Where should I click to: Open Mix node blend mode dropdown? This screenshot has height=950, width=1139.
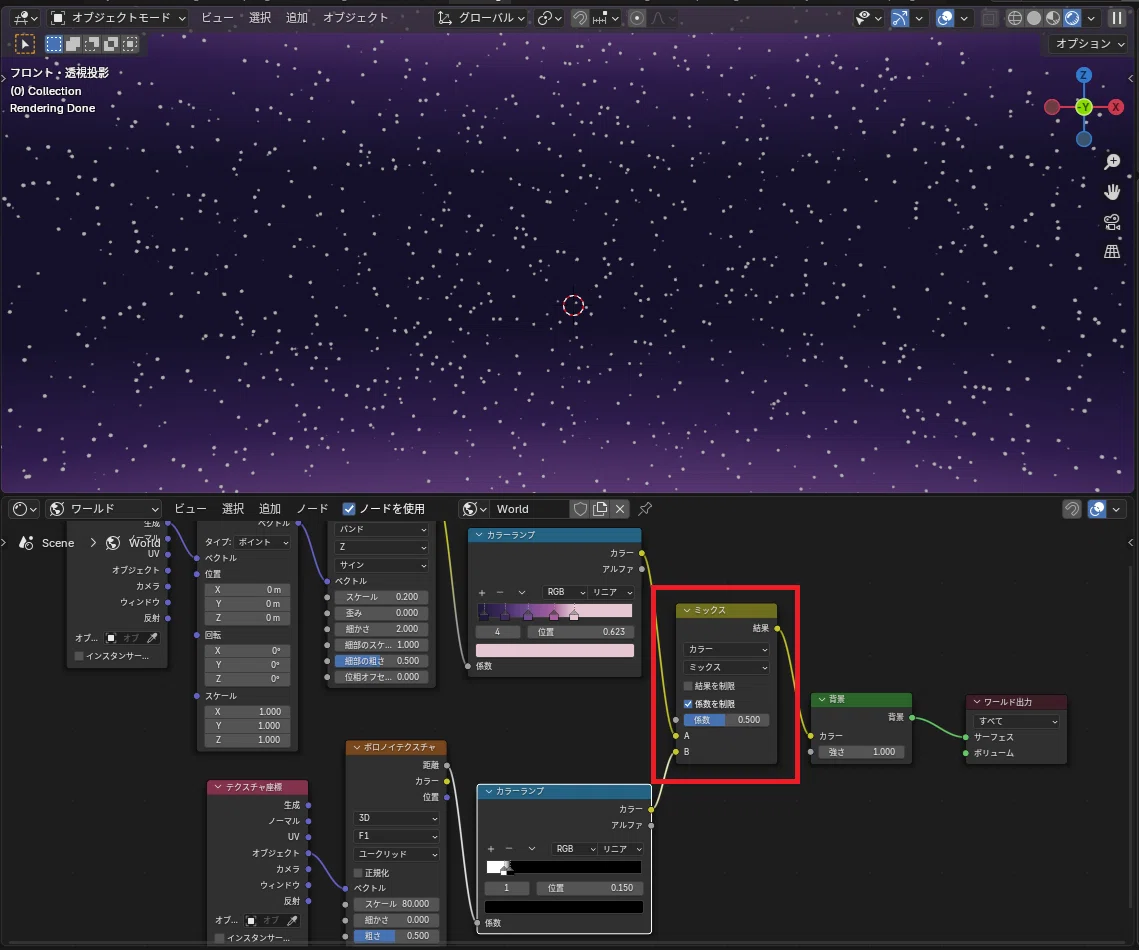coord(726,667)
